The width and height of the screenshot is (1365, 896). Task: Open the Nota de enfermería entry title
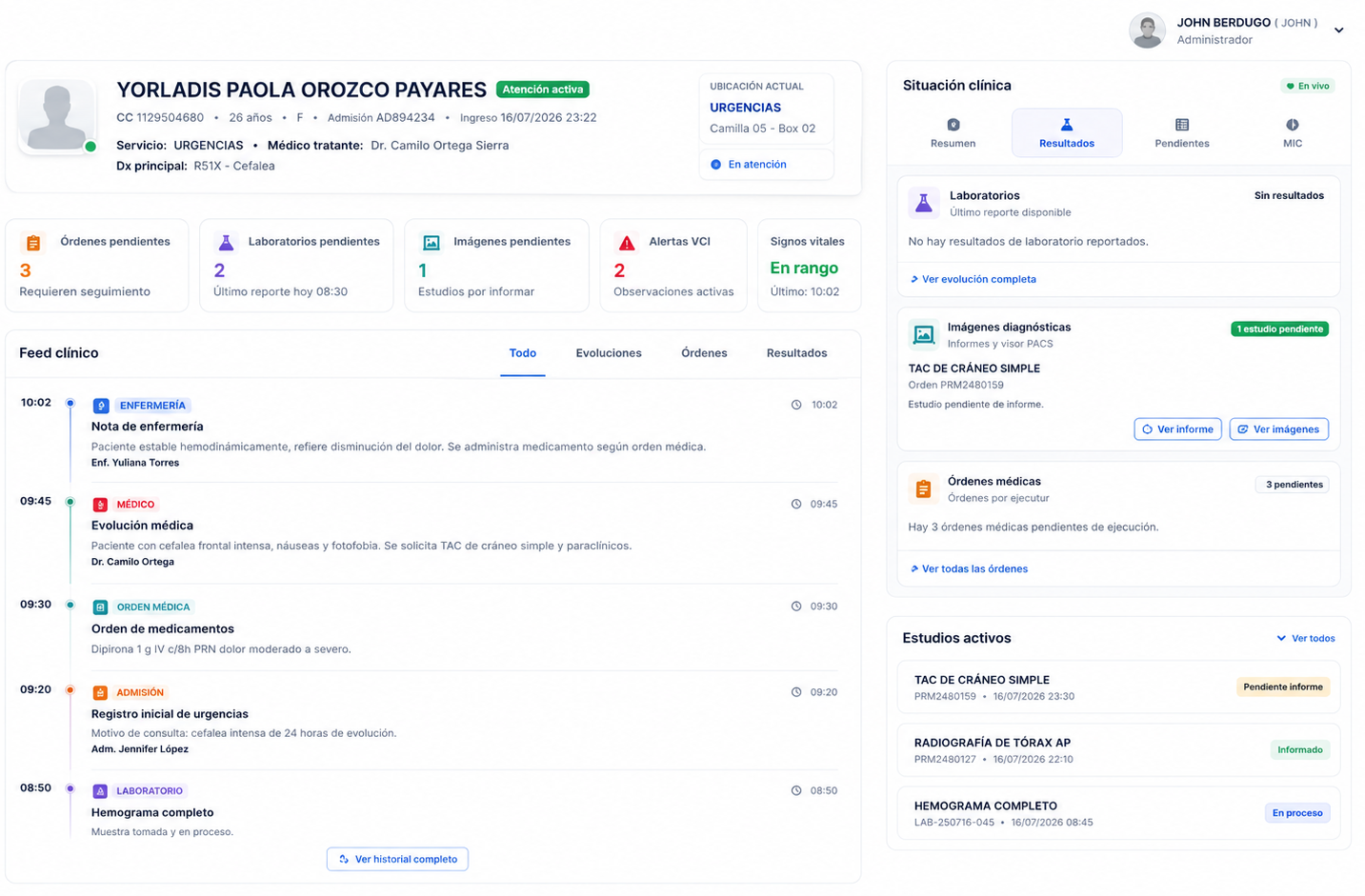pyautogui.click(x=148, y=427)
